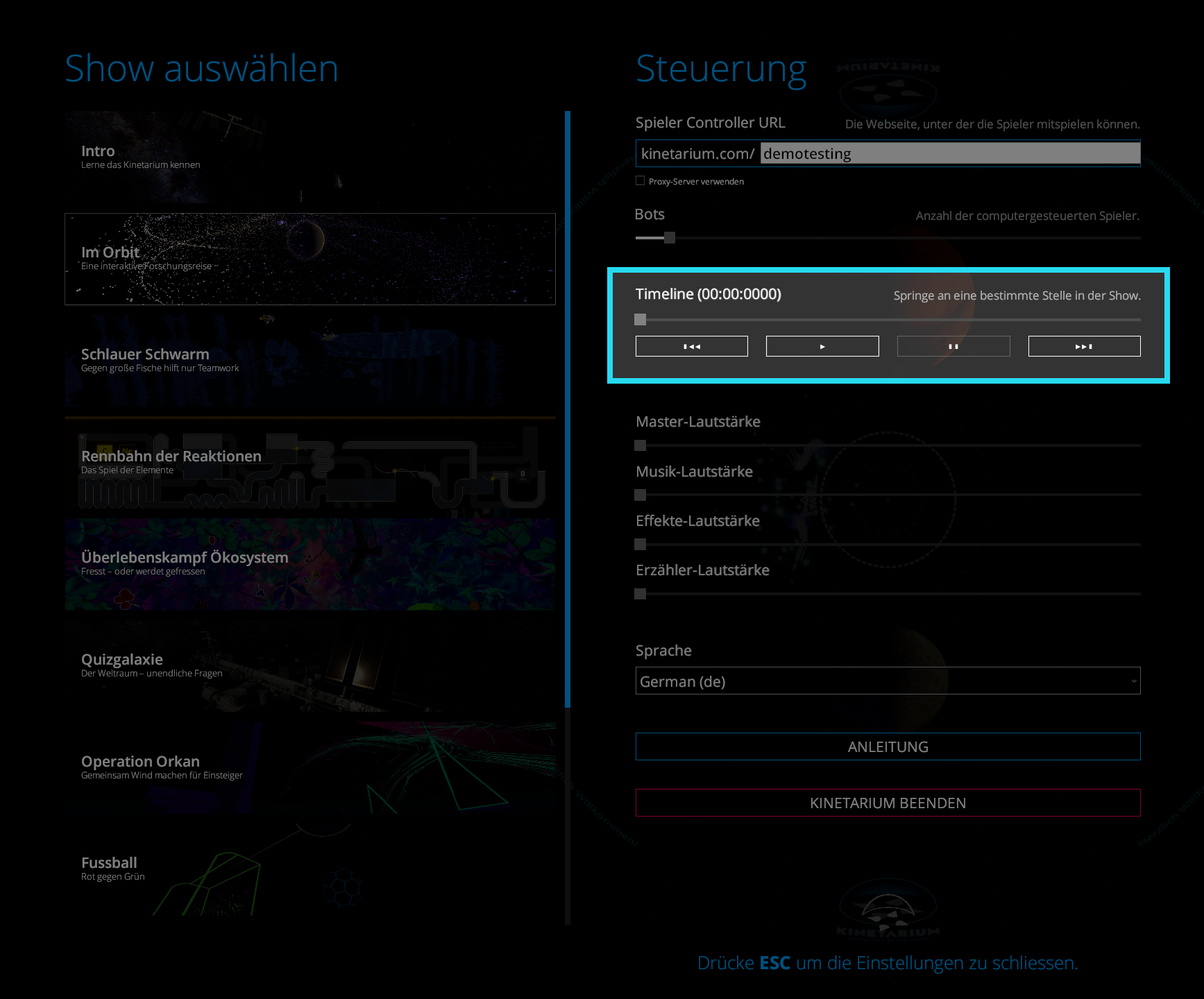Click the Timeline slider handle
The height and width of the screenshot is (999, 1204).
pos(641,320)
